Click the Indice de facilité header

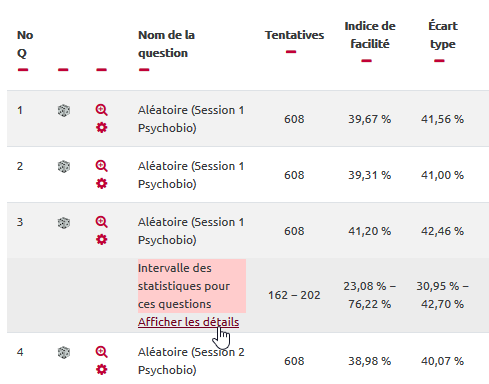pos(370,35)
